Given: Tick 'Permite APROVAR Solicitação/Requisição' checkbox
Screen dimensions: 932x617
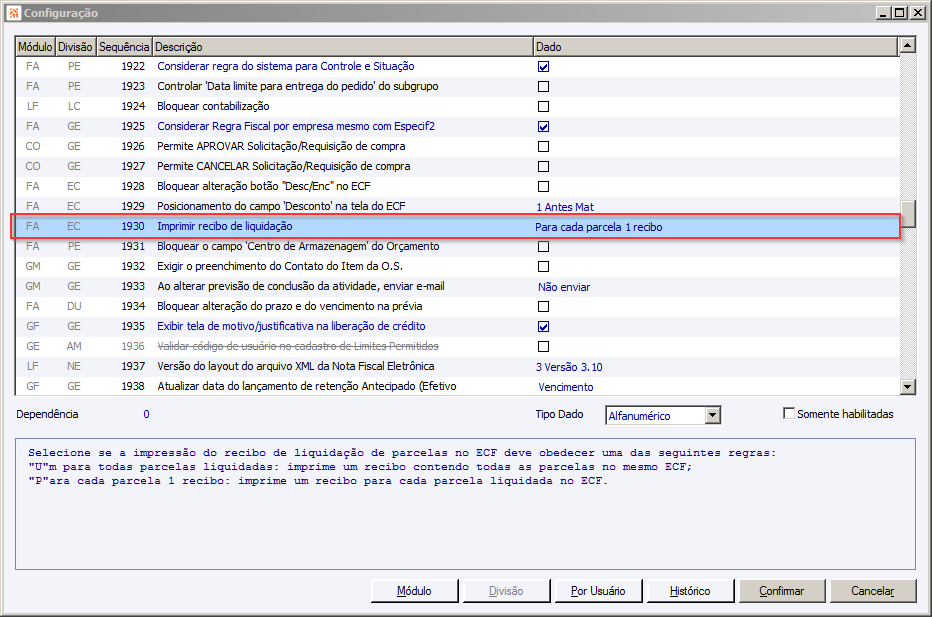Looking at the screenshot, I should tap(543, 146).
